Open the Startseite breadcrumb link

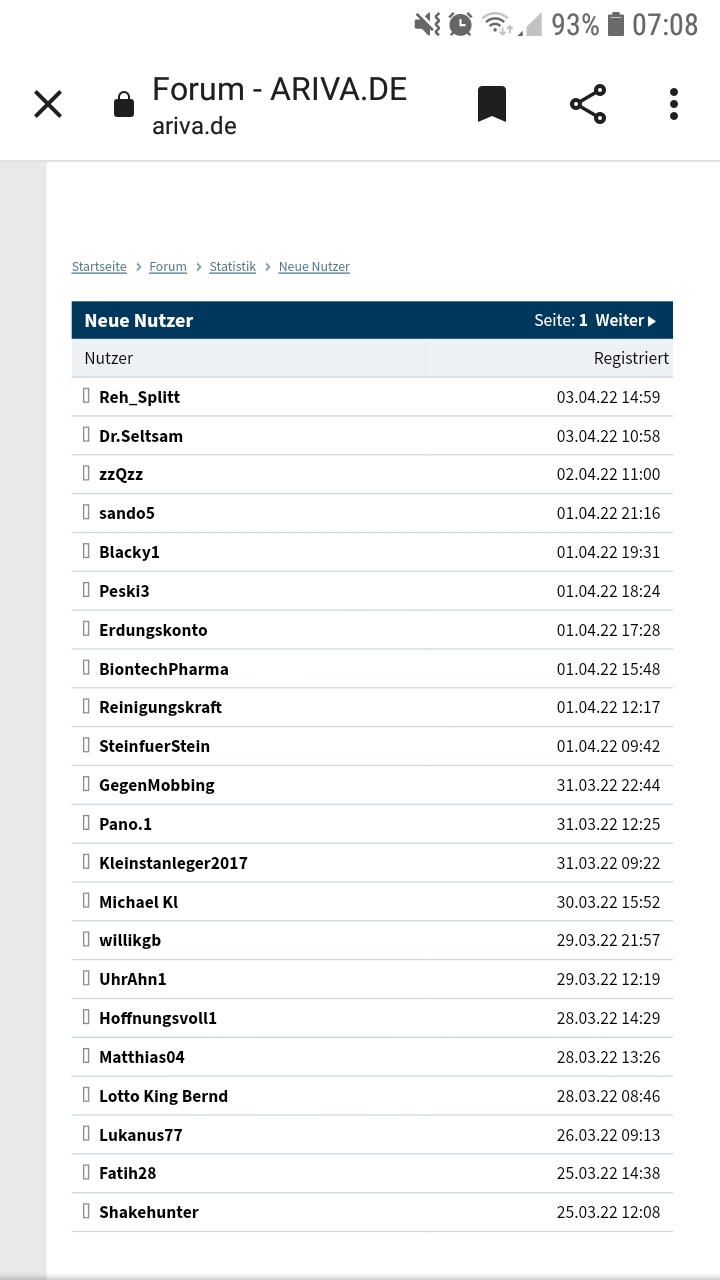99,266
